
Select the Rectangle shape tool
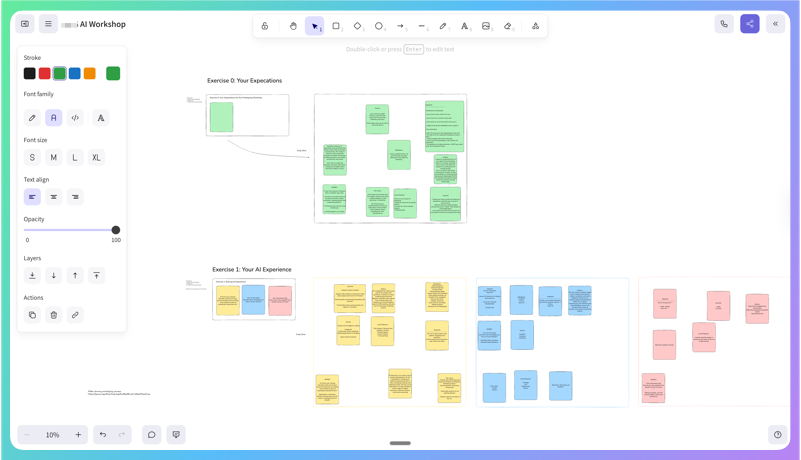click(x=336, y=26)
